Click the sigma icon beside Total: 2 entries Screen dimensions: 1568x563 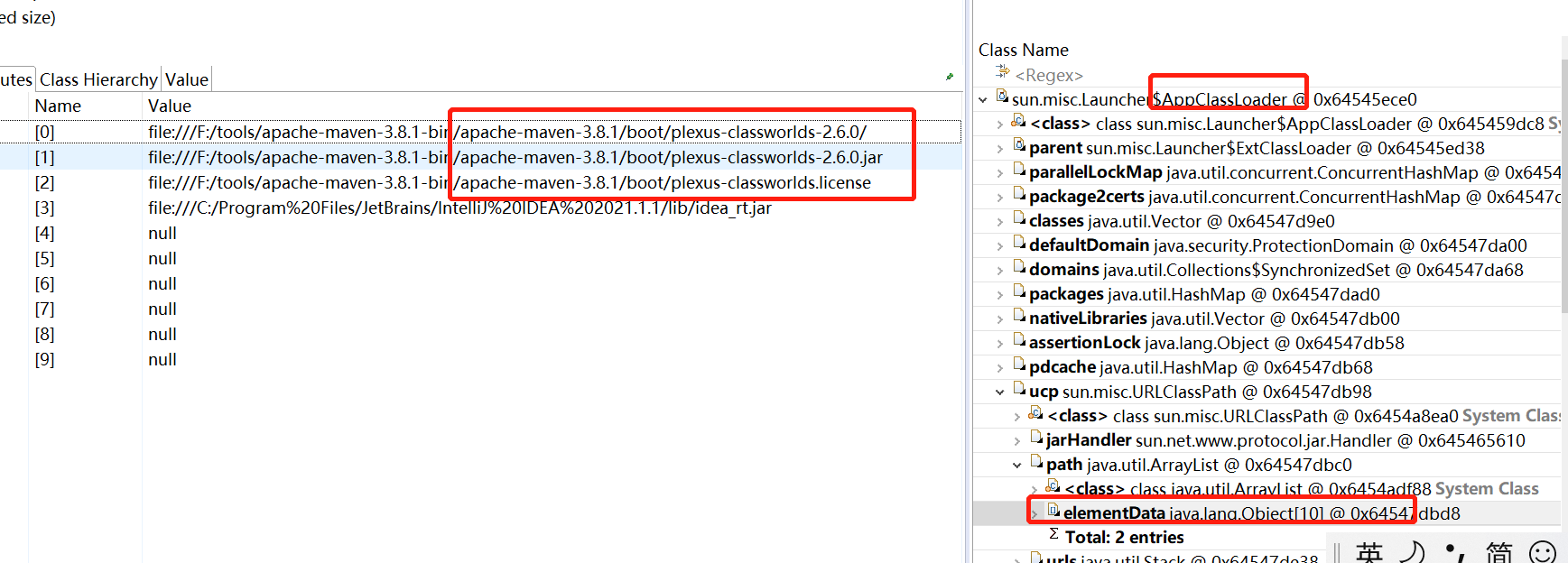click(x=1053, y=534)
